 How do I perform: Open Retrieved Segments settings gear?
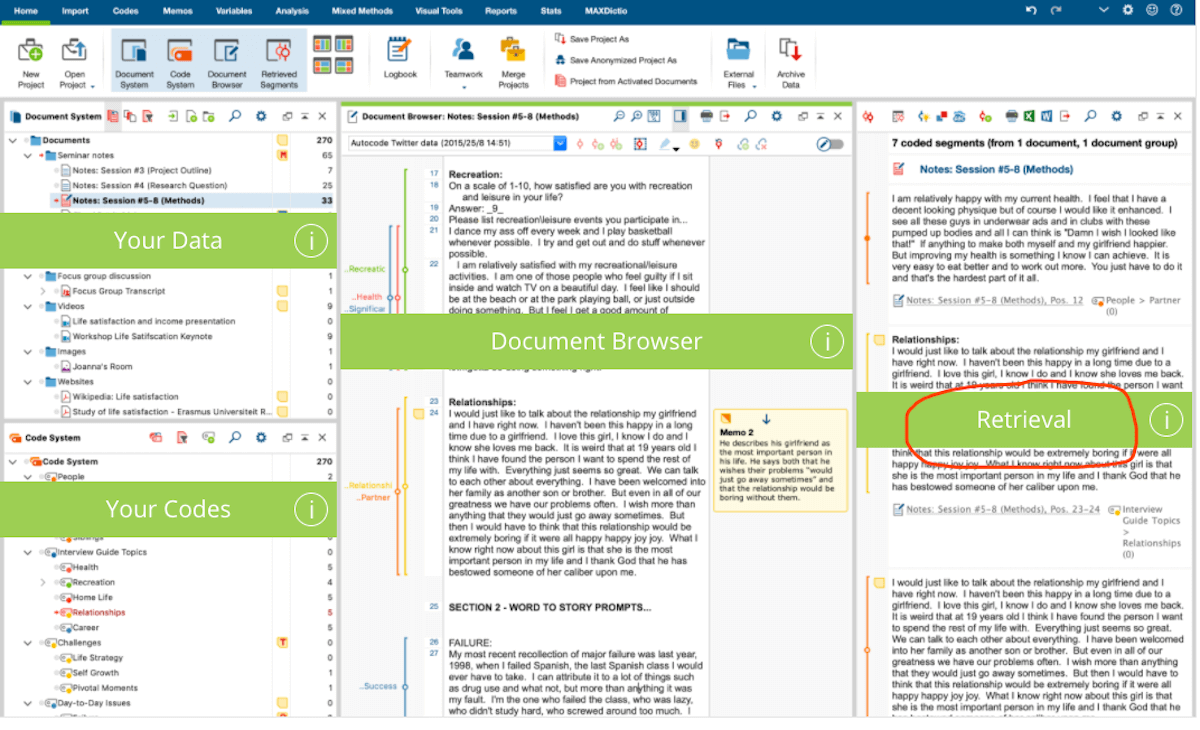click(1116, 116)
